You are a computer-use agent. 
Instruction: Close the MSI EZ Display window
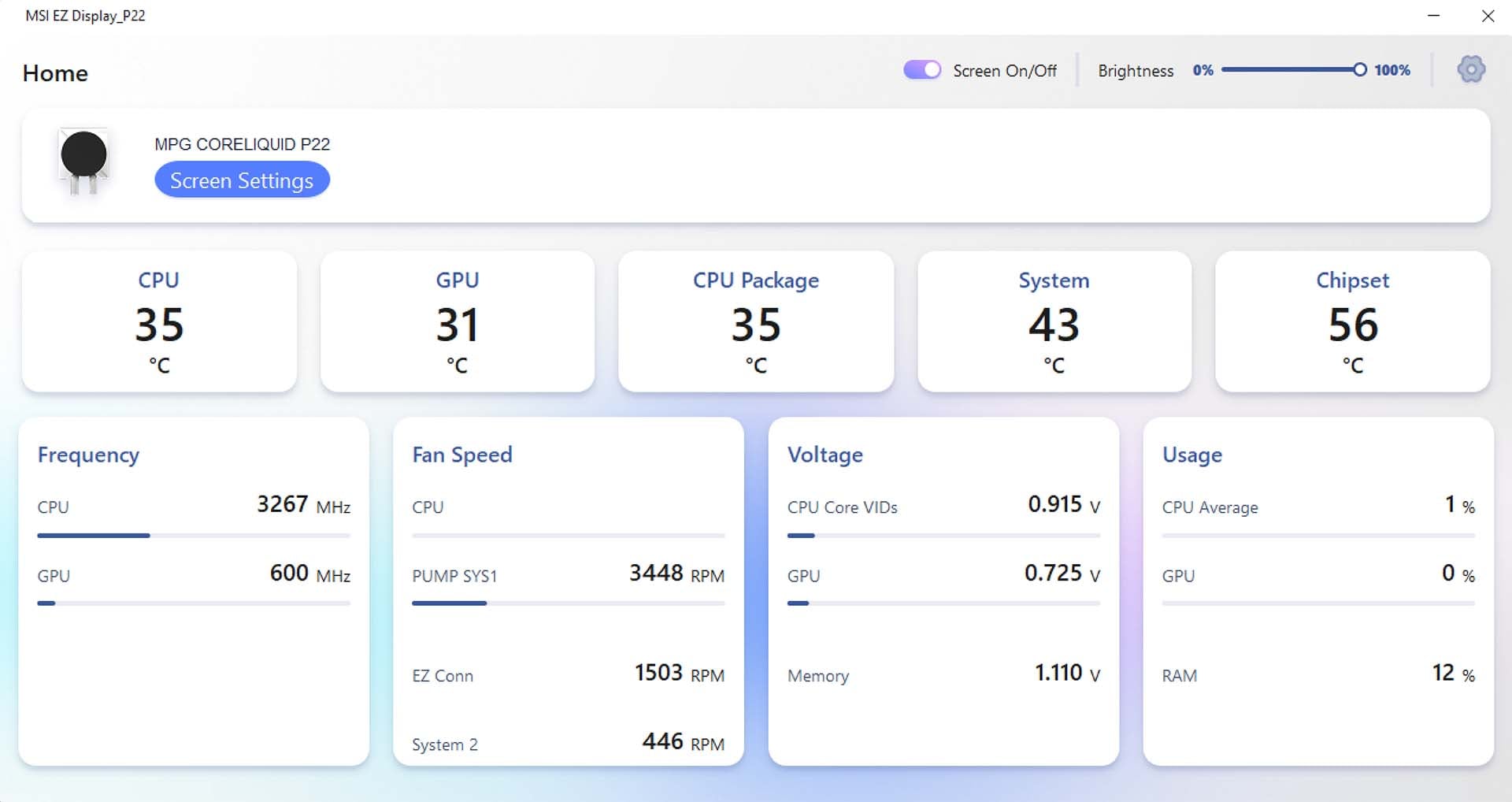(1488, 16)
